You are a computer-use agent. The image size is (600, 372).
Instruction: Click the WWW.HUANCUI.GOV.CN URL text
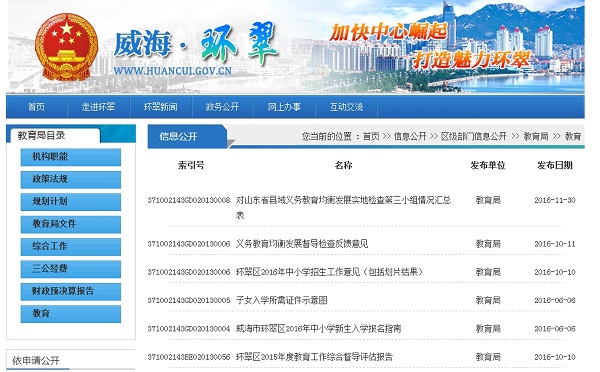[x=173, y=71]
